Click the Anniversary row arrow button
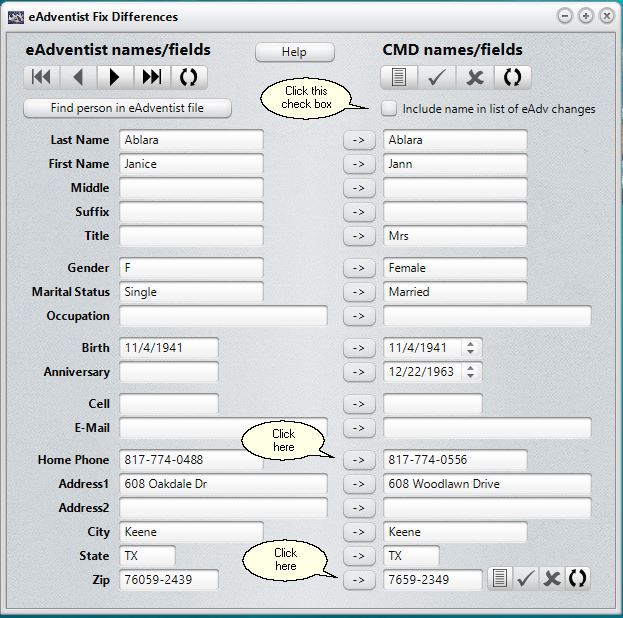Viewport: 623px width, 618px height. [359, 372]
